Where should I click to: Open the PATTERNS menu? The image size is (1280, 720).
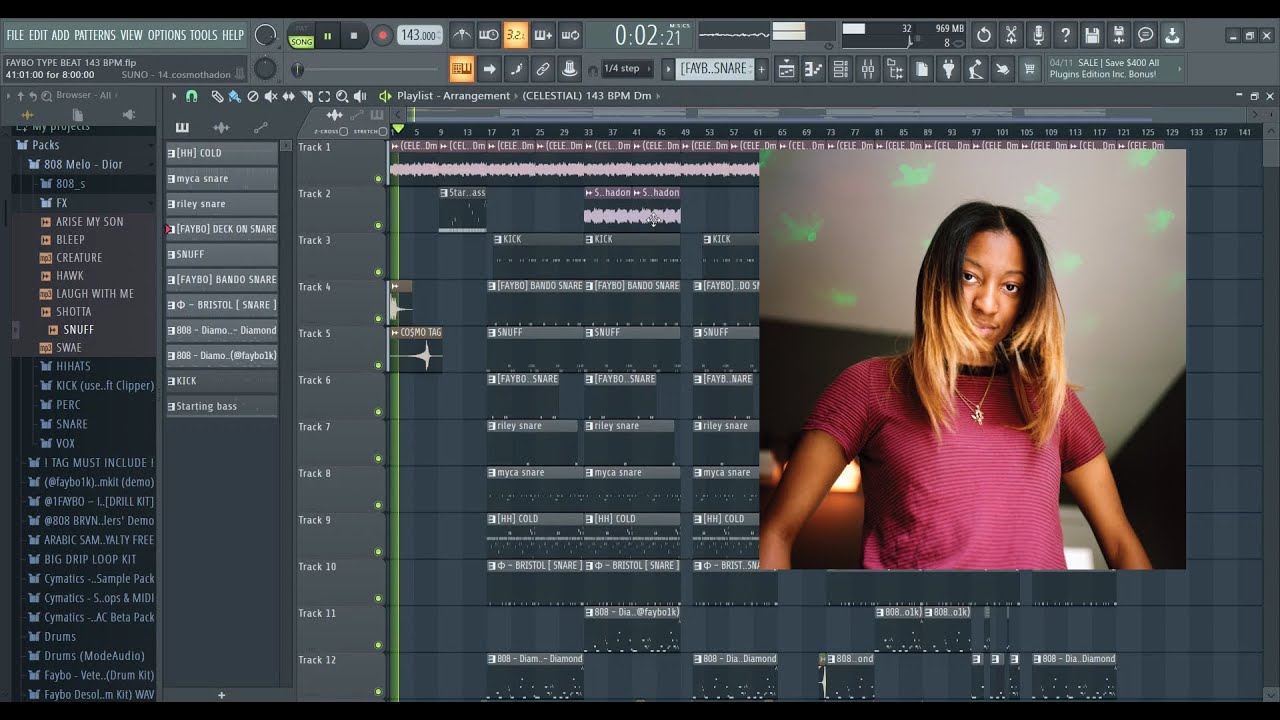pos(95,35)
